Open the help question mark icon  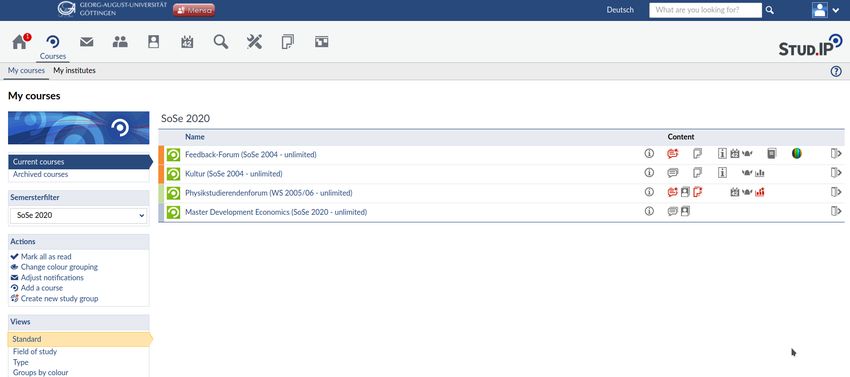[x=836, y=71]
